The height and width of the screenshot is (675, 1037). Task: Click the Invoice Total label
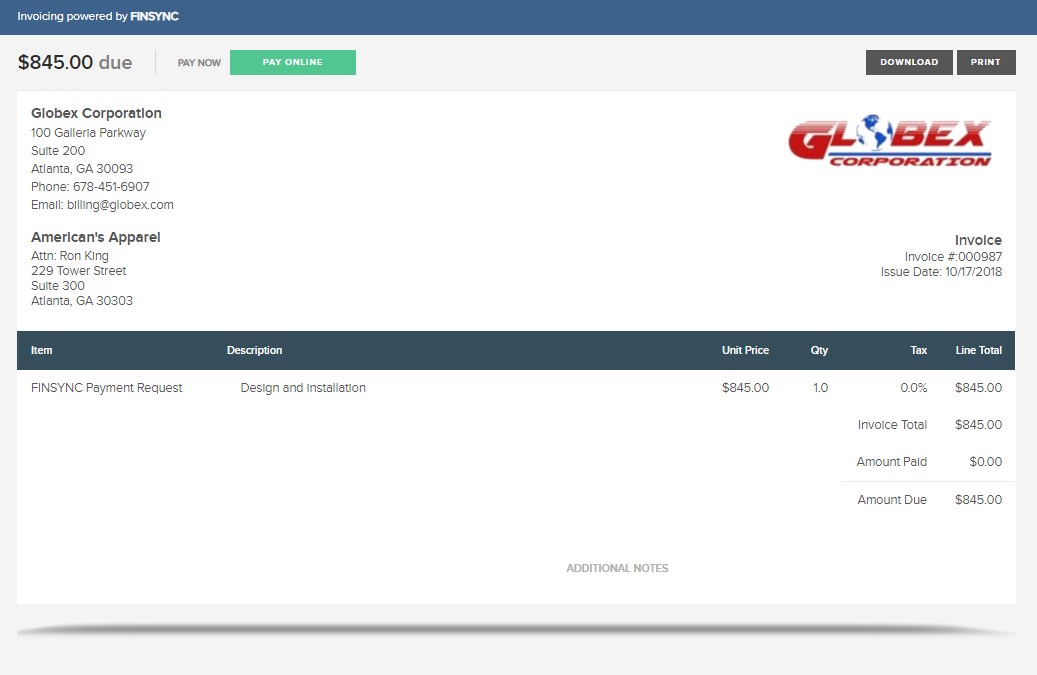coord(892,425)
